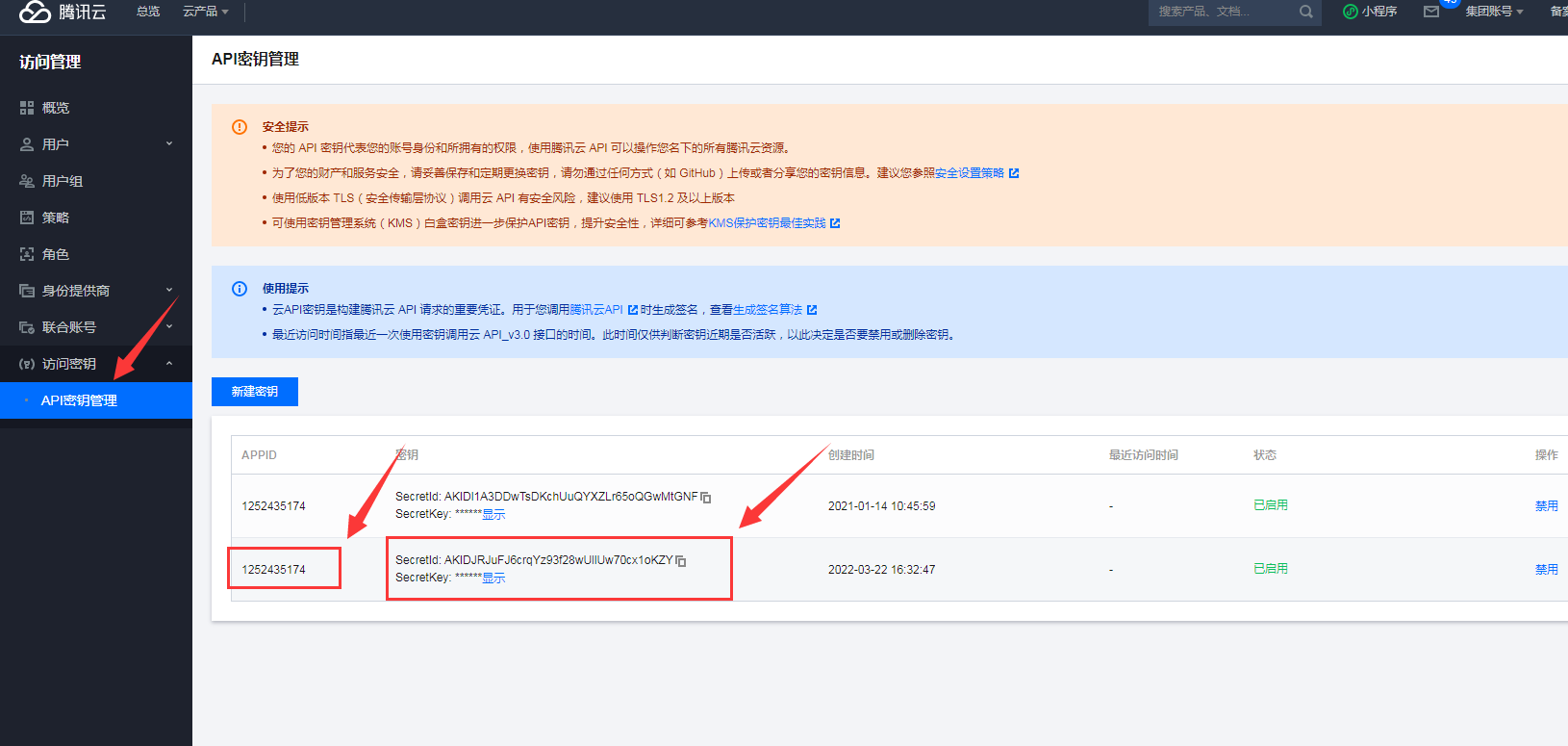The image size is (1568, 746).
Task: Open 策略 in the sidebar
Action: coord(56,218)
